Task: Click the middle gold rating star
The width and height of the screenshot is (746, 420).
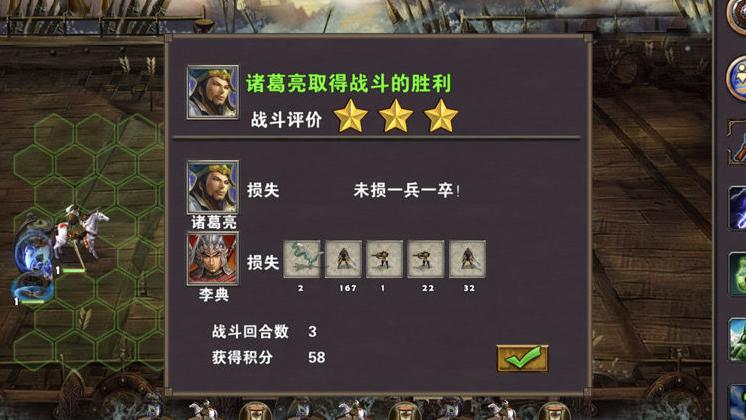Action: [396, 116]
